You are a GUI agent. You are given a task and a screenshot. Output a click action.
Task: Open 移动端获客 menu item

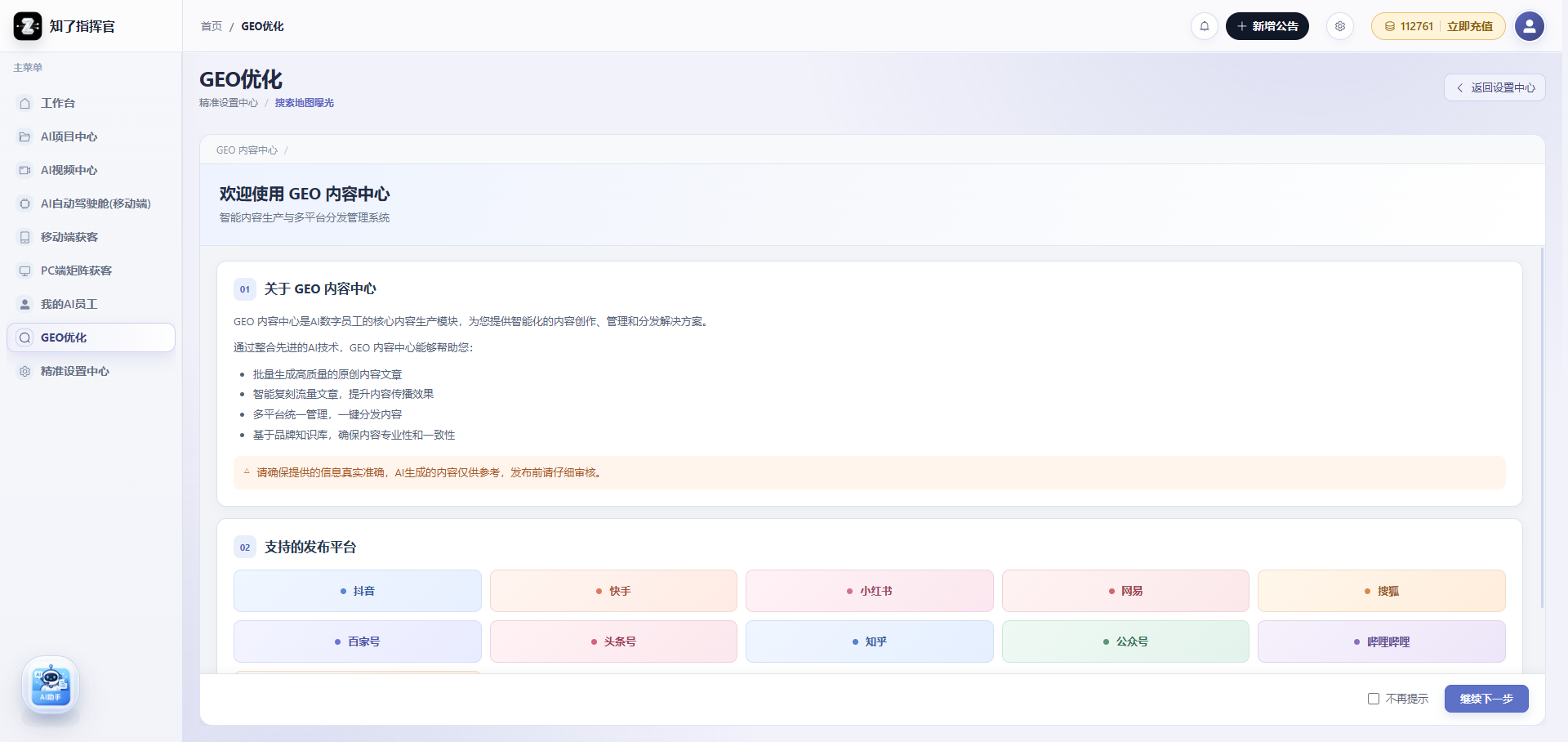pyautogui.click(x=91, y=237)
